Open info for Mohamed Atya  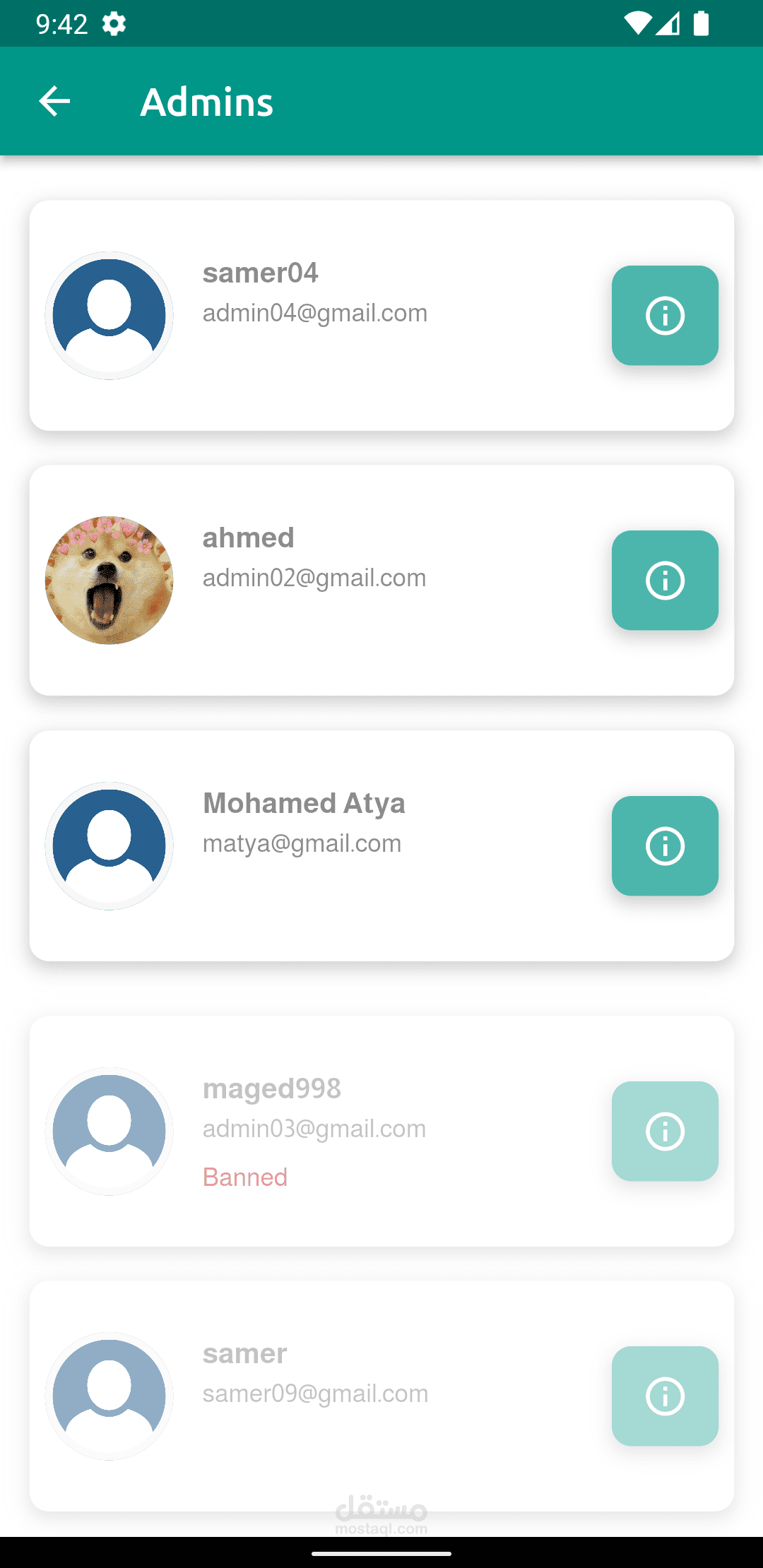tap(665, 845)
